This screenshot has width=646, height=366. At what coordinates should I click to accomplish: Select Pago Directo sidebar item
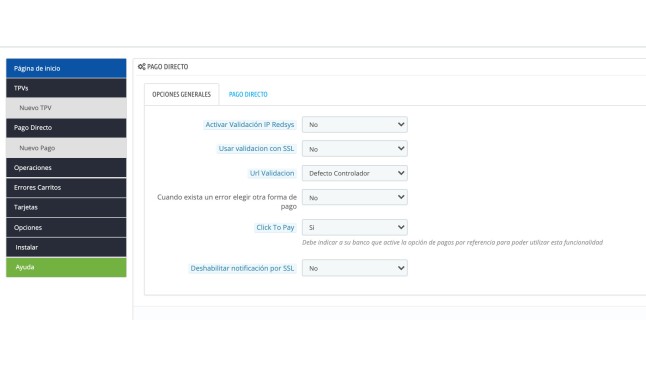[66, 128]
